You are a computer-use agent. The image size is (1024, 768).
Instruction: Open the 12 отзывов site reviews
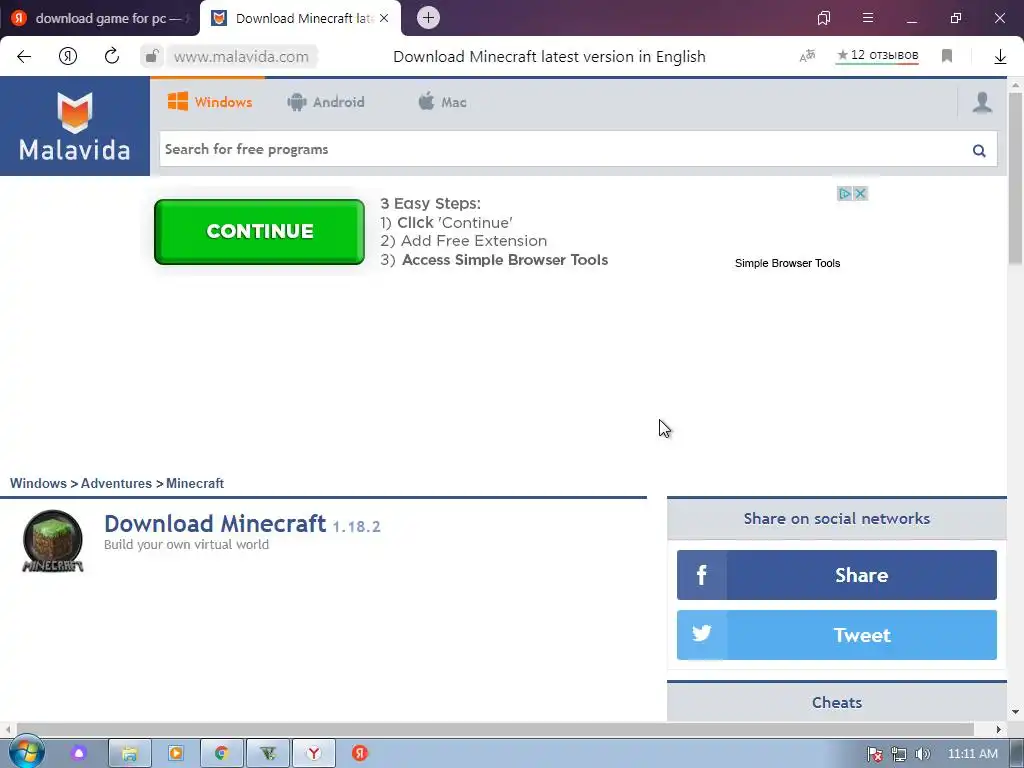878,56
